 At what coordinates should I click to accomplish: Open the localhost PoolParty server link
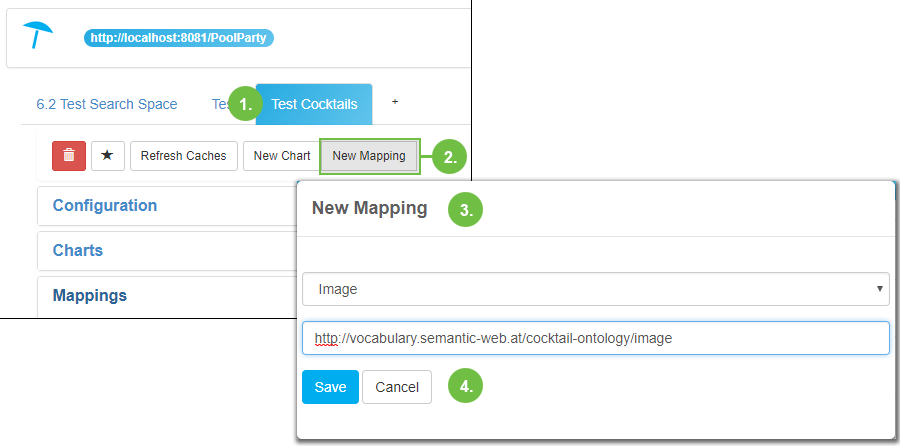[x=179, y=38]
